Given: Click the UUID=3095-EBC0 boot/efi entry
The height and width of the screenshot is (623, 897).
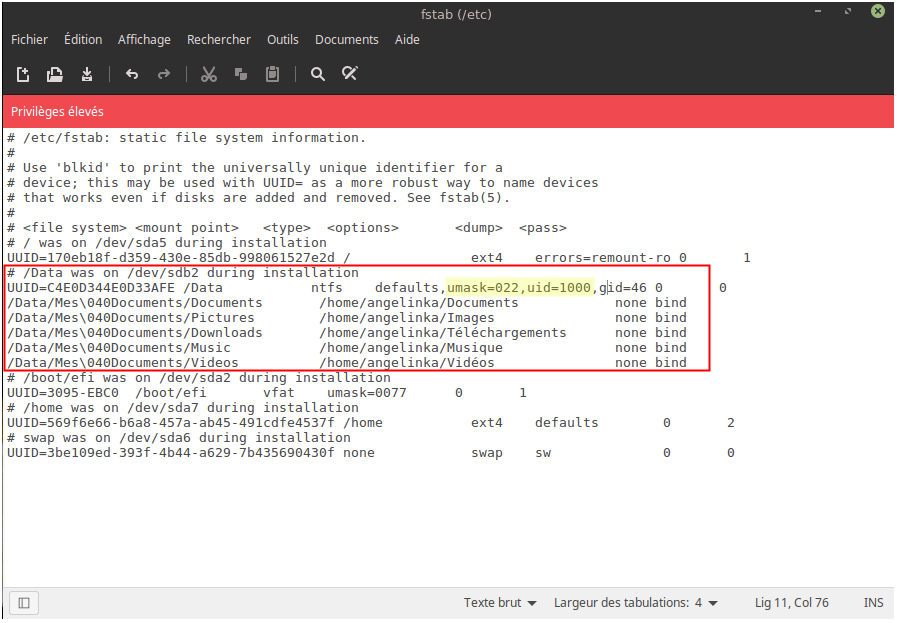Looking at the screenshot, I should coord(63,393).
